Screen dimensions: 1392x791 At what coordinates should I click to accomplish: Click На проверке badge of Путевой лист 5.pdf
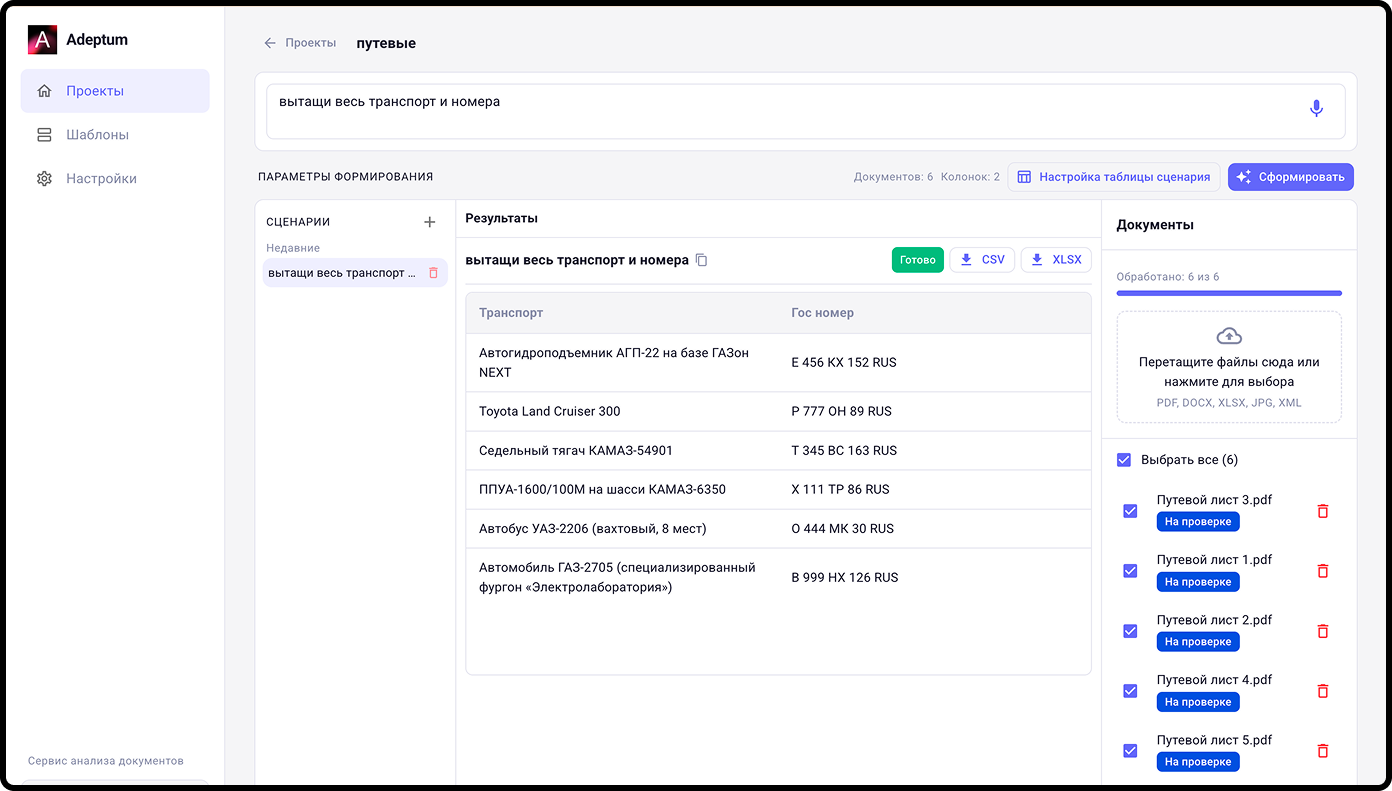[1198, 762]
